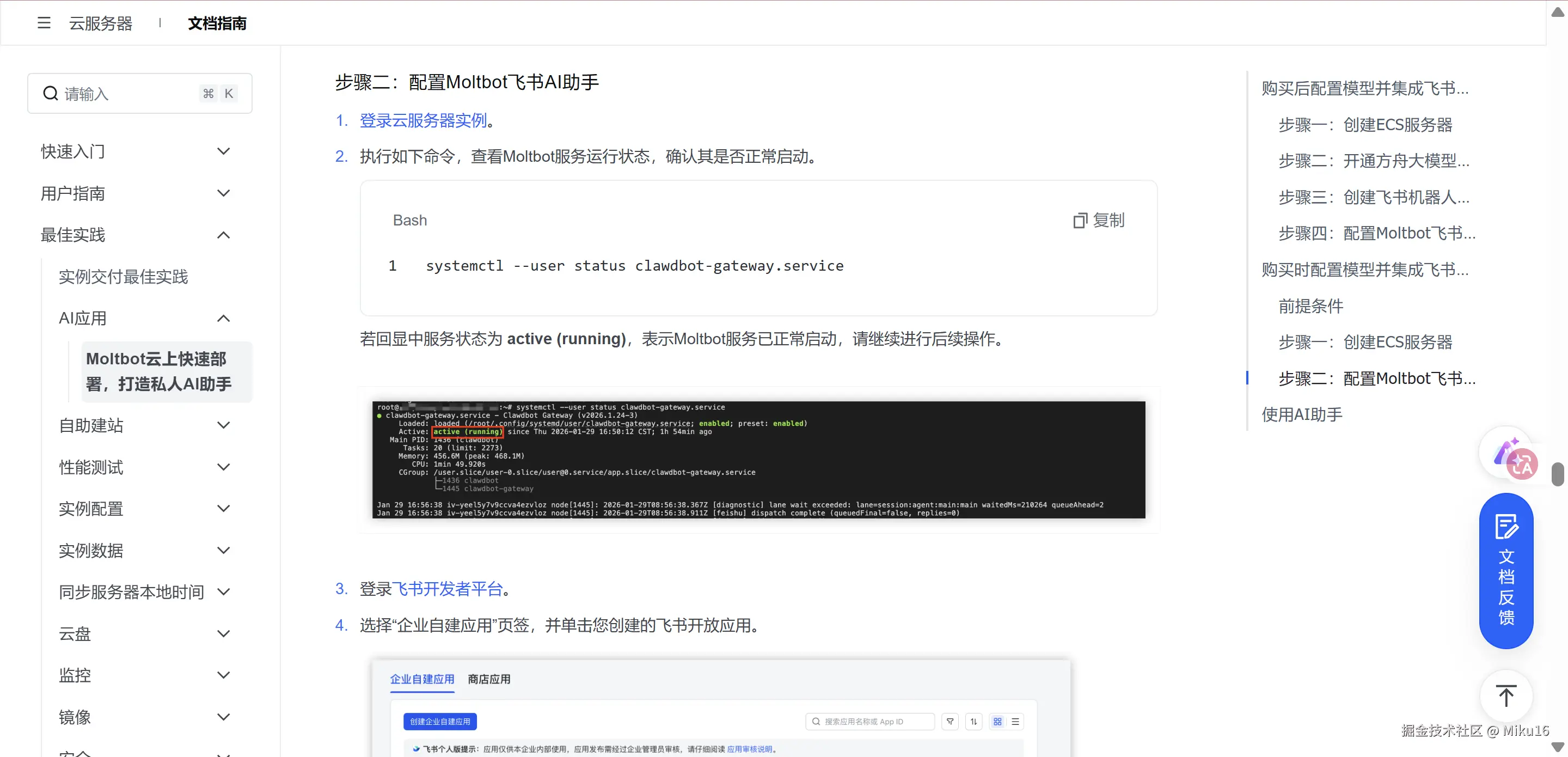Screen dimensions: 1568x757
Task: Switch to list view in embedded app list
Action: click(x=1015, y=721)
